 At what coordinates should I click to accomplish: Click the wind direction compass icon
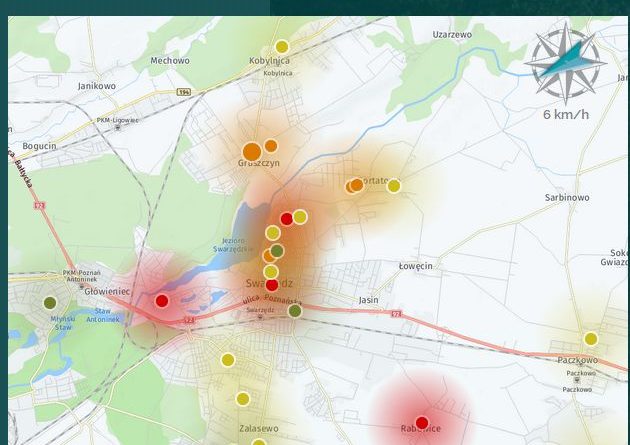(565, 63)
